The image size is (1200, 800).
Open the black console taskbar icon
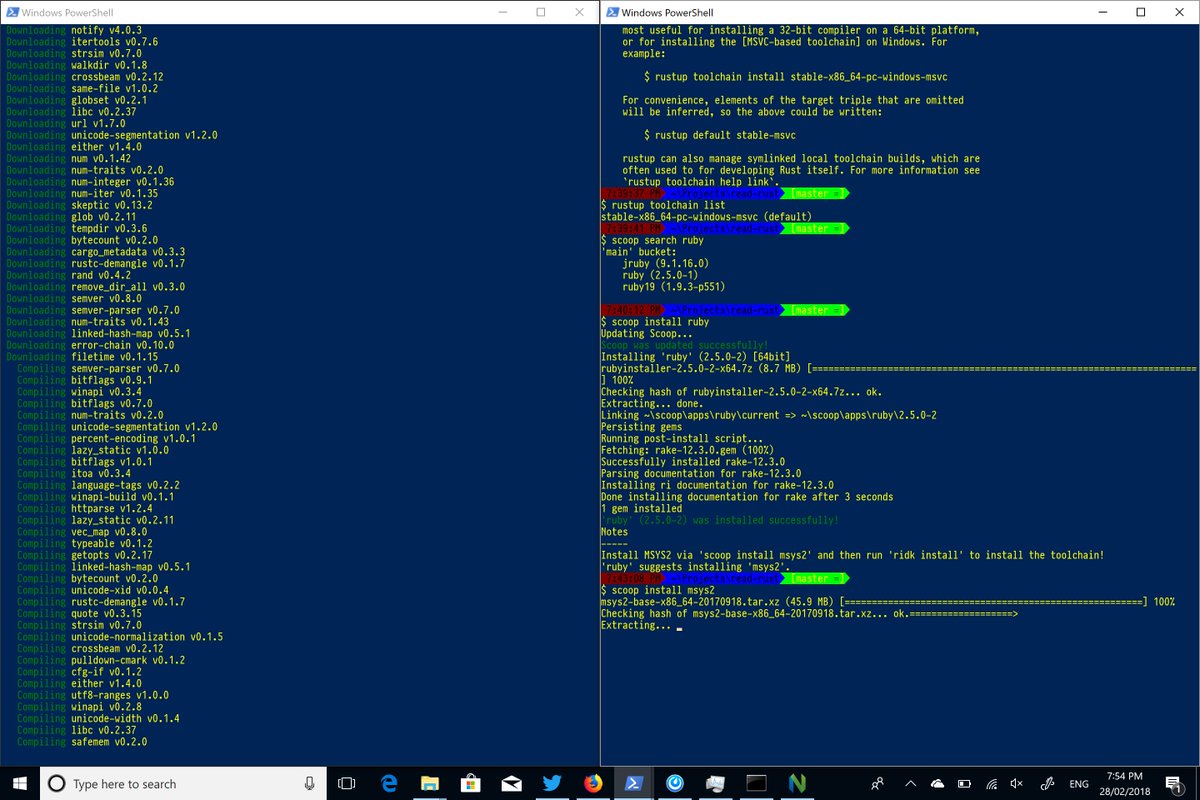758,784
